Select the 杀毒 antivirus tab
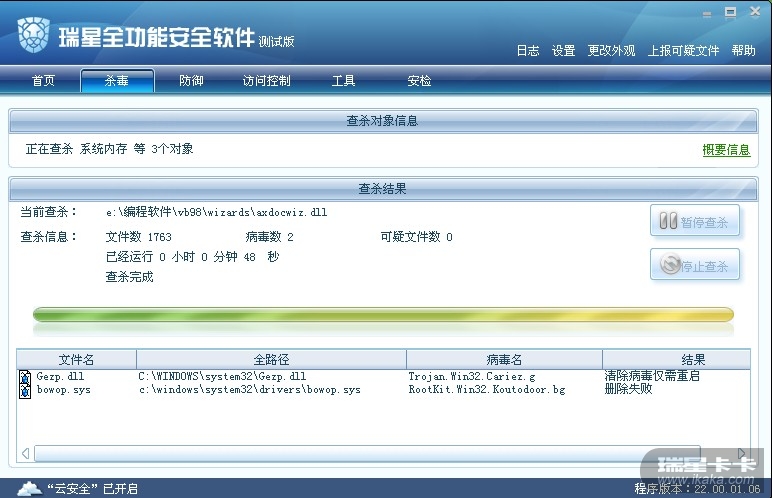Image resolution: width=772 pixels, height=498 pixels. (x=117, y=81)
